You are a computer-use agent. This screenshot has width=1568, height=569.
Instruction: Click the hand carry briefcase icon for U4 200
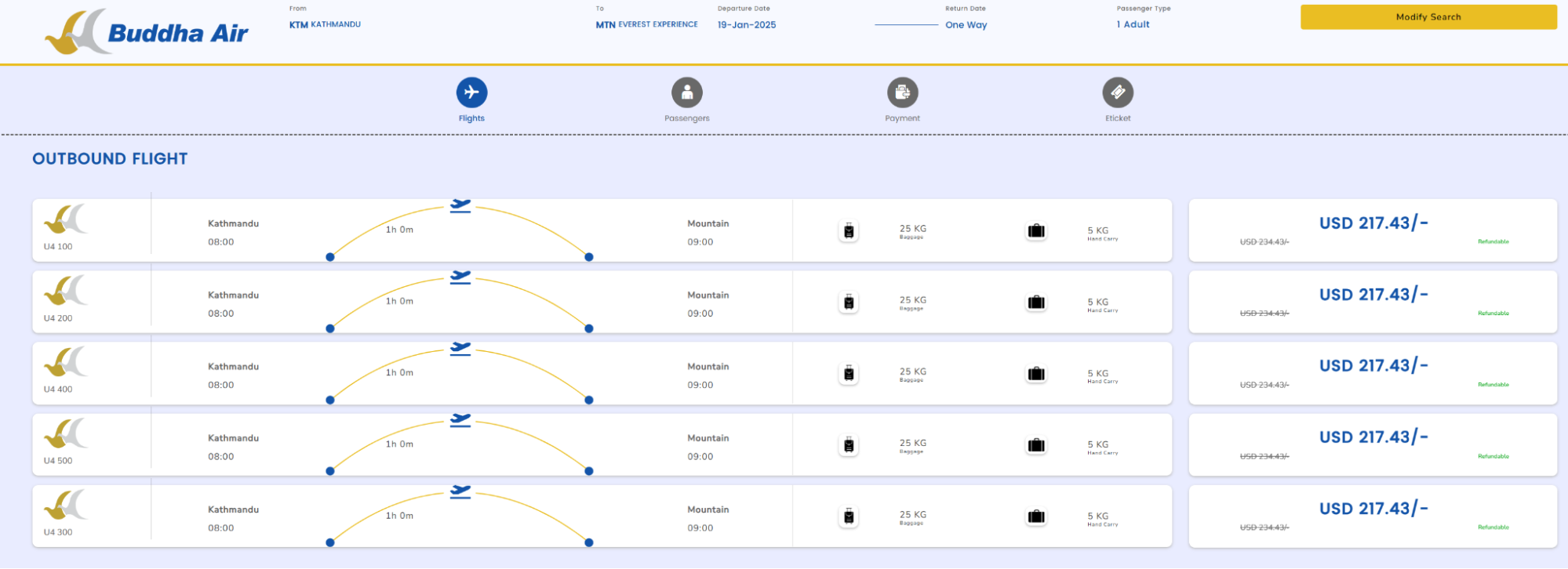coord(1036,303)
